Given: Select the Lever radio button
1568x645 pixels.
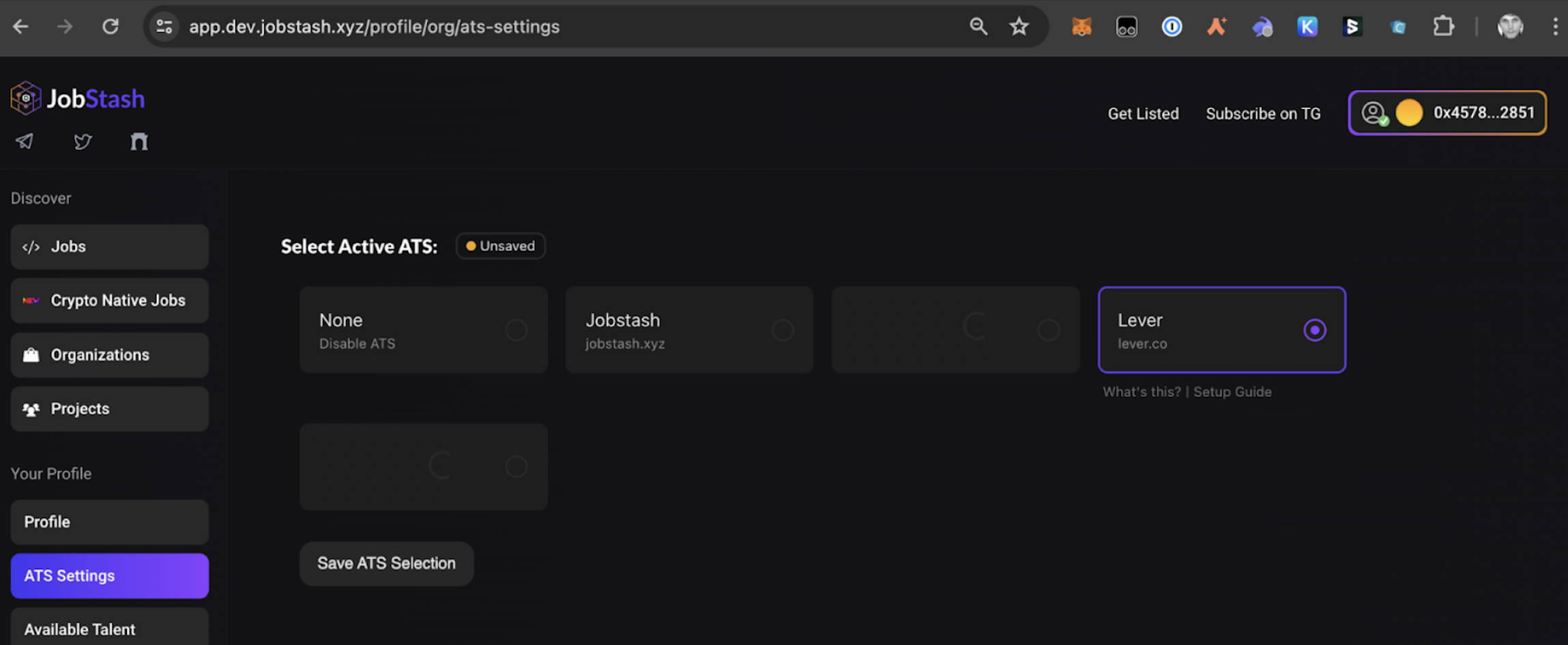Looking at the screenshot, I should (x=1315, y=330).
